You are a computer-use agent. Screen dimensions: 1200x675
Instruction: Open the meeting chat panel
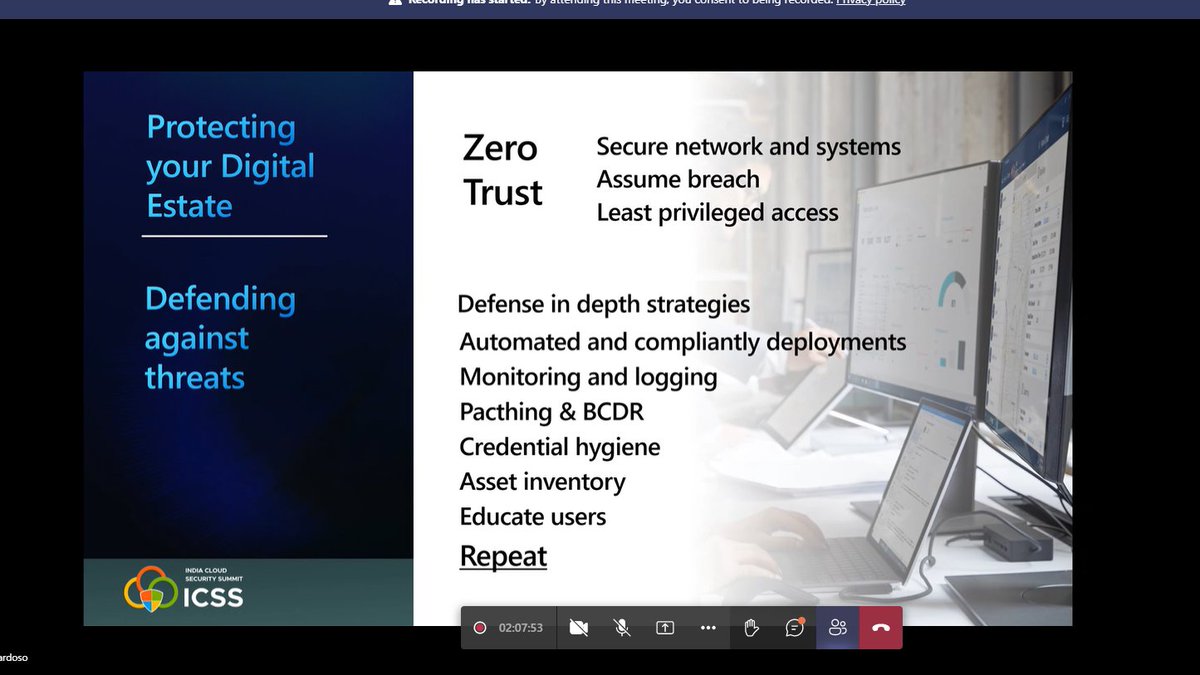coord(794,628)
